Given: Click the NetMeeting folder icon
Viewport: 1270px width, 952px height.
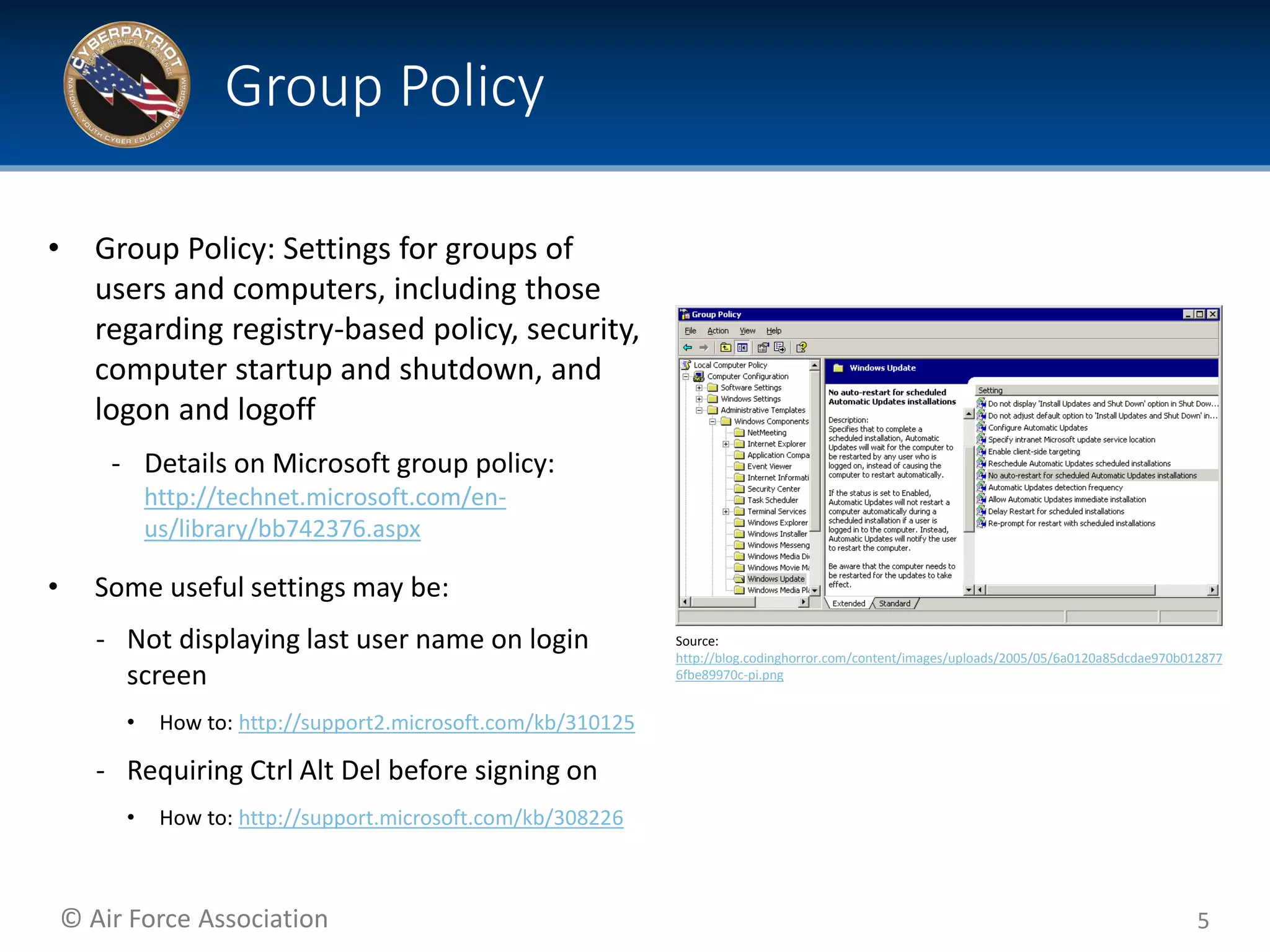Looking at the screenshot, I should [739, 433].
